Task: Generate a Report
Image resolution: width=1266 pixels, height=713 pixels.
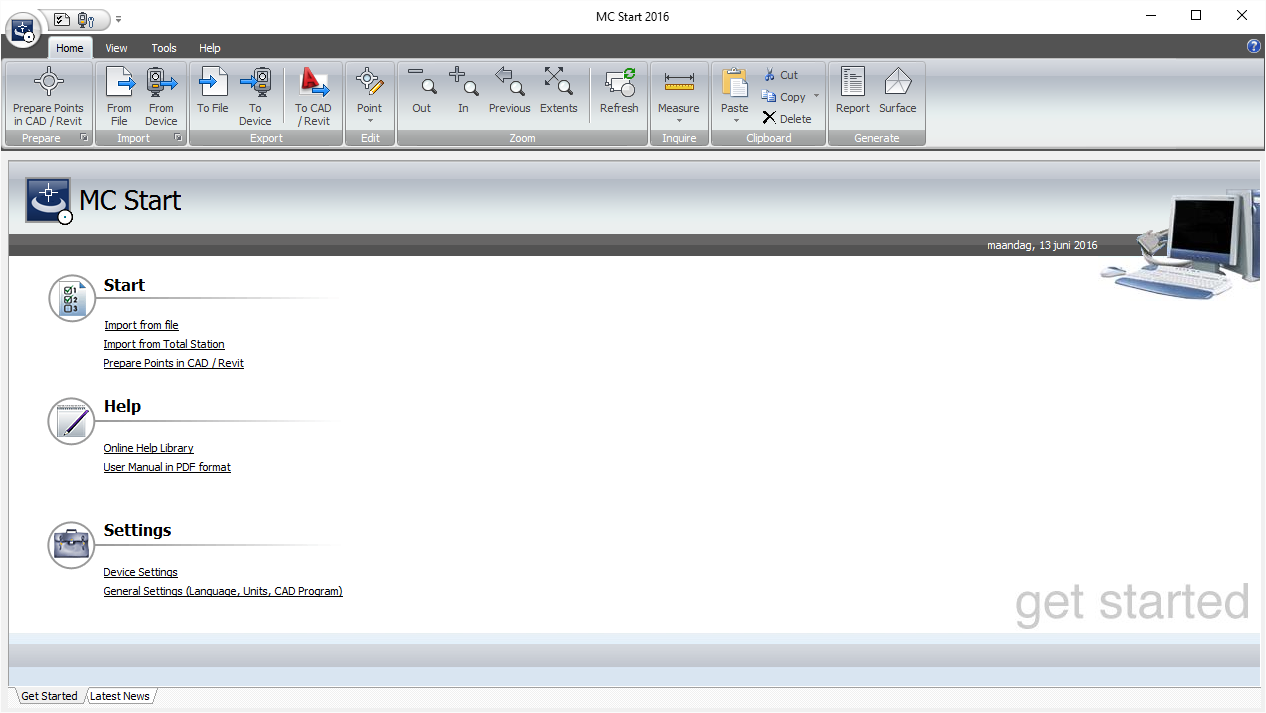Action: [x=853, y=91]
